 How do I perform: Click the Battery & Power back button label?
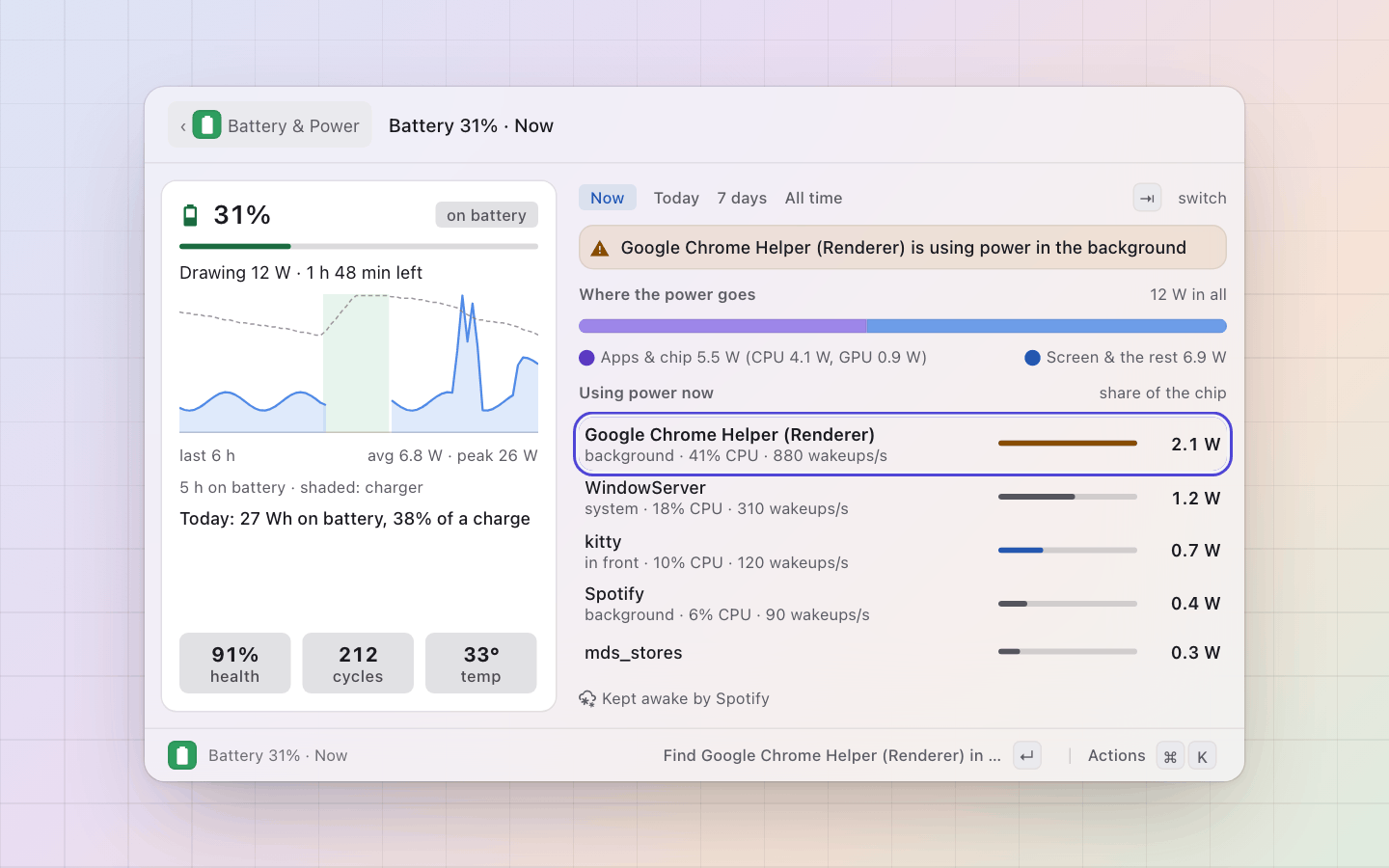293,126
